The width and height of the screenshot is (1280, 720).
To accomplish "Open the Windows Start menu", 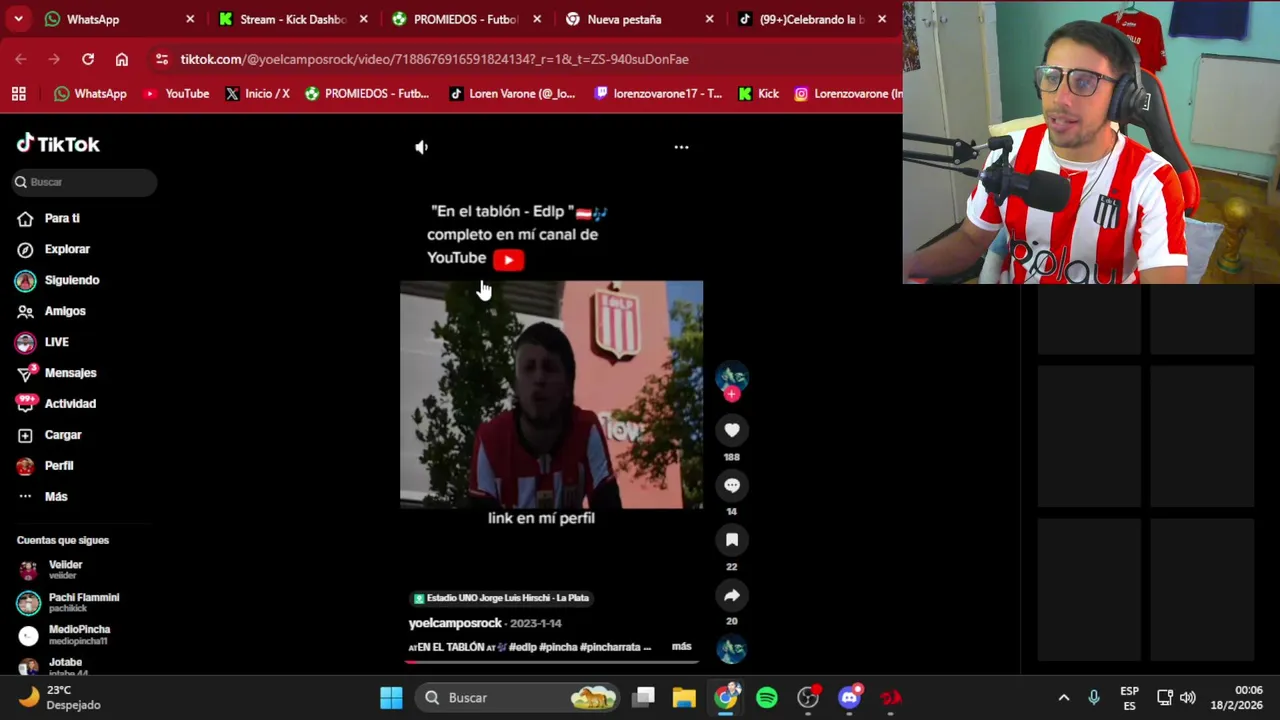I will tap(391, 698).
